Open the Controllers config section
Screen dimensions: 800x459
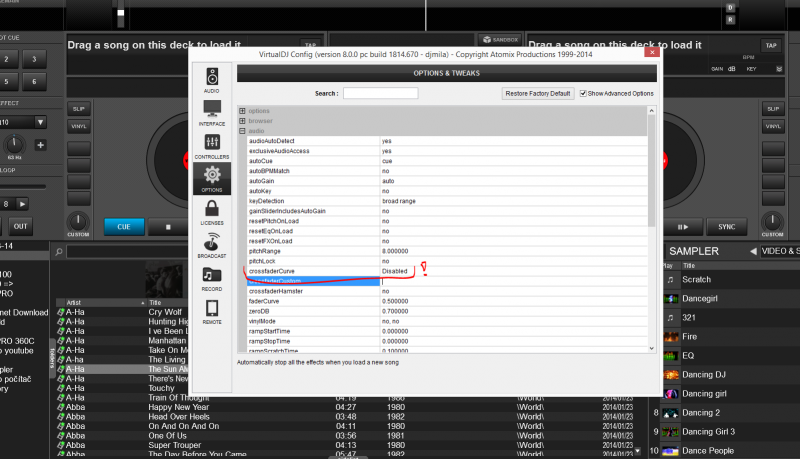(x=212, y=146)
